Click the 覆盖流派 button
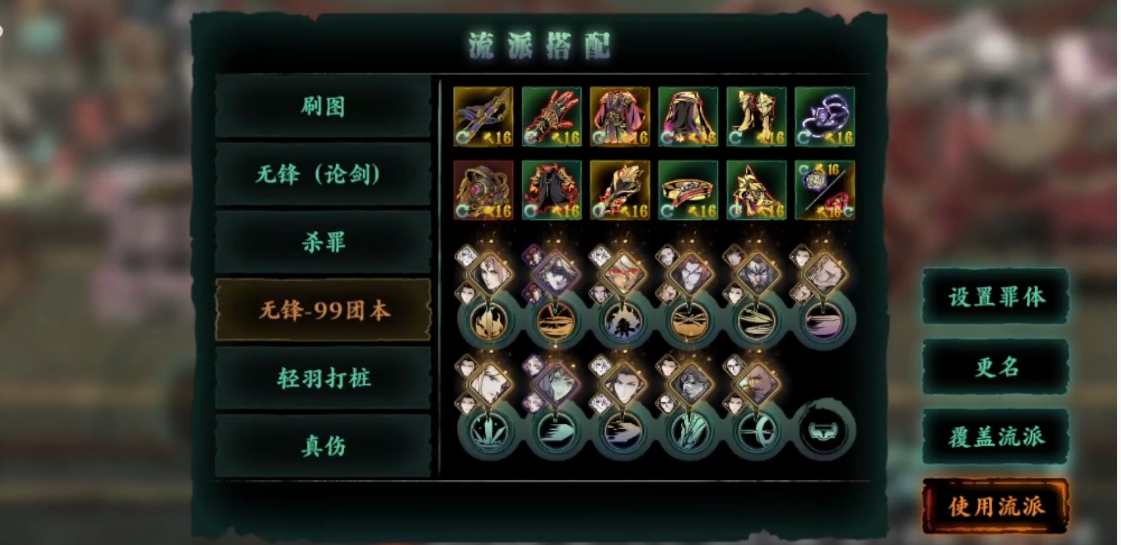This screenshot has width=1121, height=545. click(x=996, y=436)
